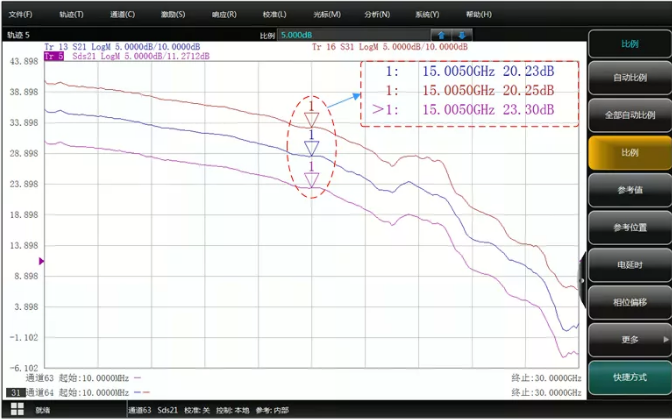This screenshot has width=672, height=419.
Task: Click channel 64's 终止:30.0000GHz label
Action: coord(546,392)
